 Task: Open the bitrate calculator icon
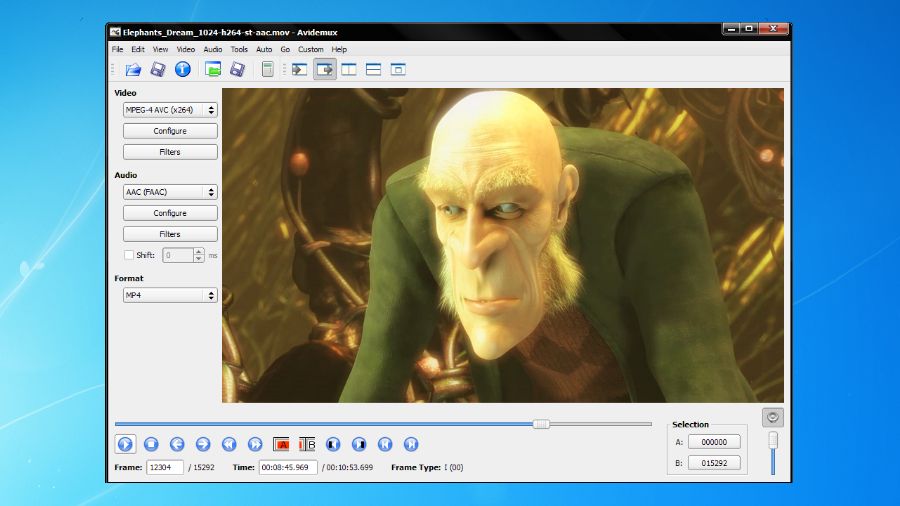(x=267, y=70)
